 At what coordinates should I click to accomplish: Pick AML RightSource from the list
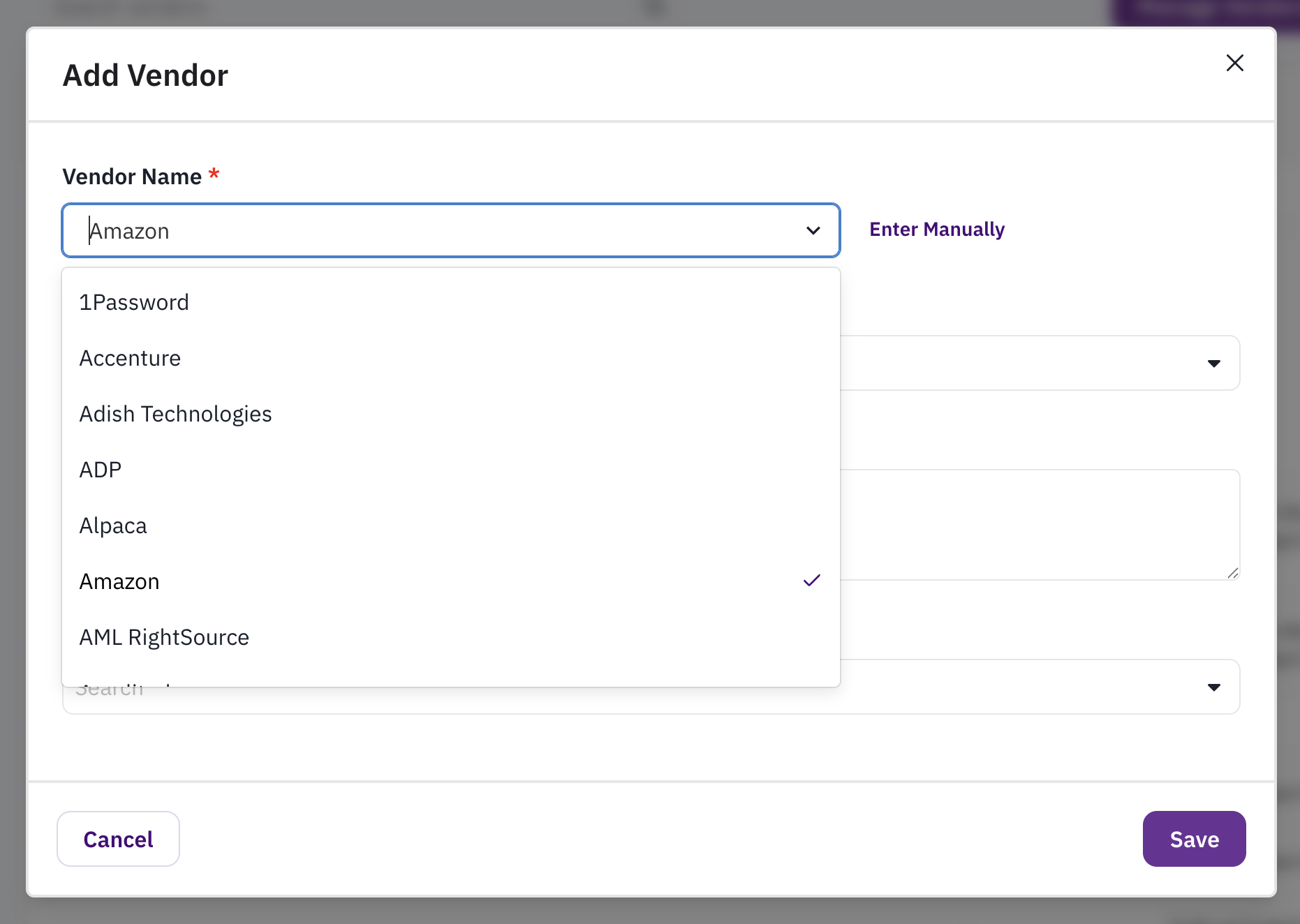(450, 637)
